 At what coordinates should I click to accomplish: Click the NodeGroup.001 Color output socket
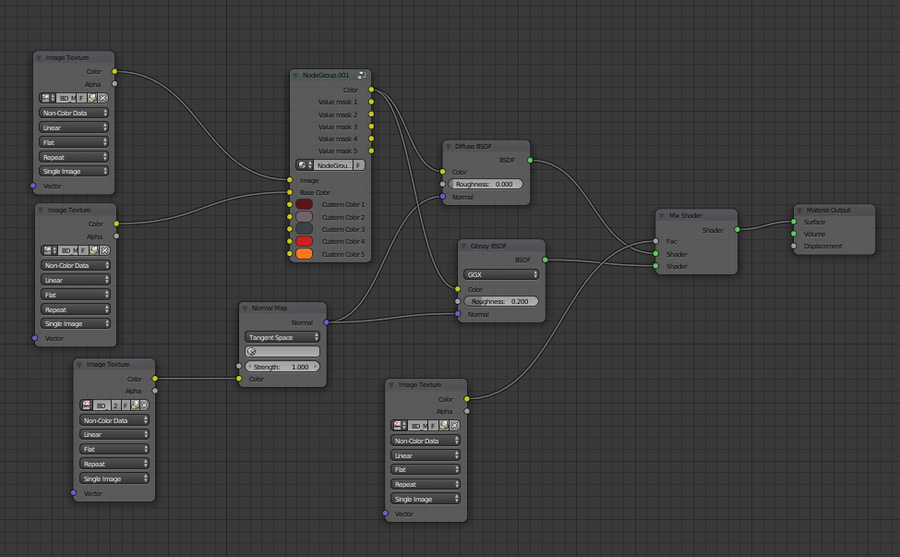tap(371, 90)
